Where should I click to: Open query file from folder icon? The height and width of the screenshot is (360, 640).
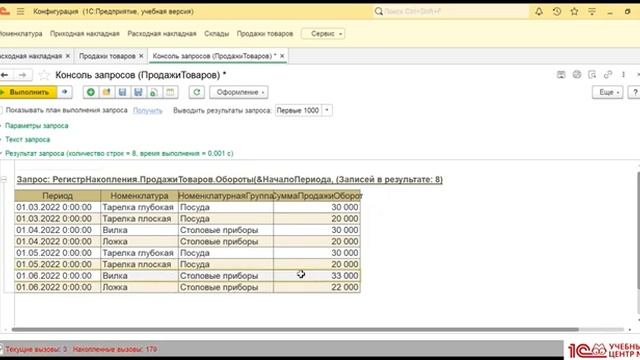click(107, 92)
